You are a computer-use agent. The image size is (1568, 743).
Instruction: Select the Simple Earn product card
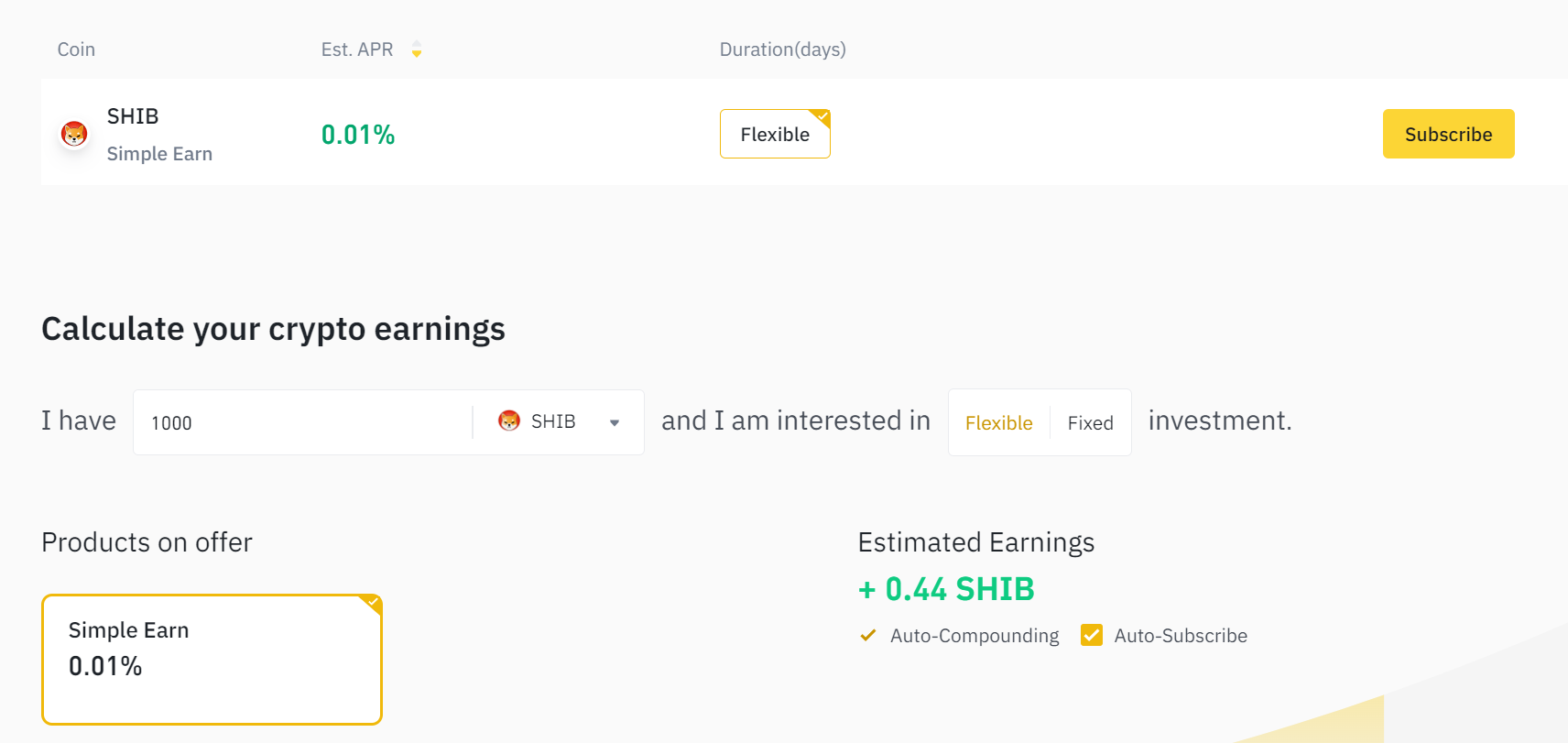click(x=212, y=659)
